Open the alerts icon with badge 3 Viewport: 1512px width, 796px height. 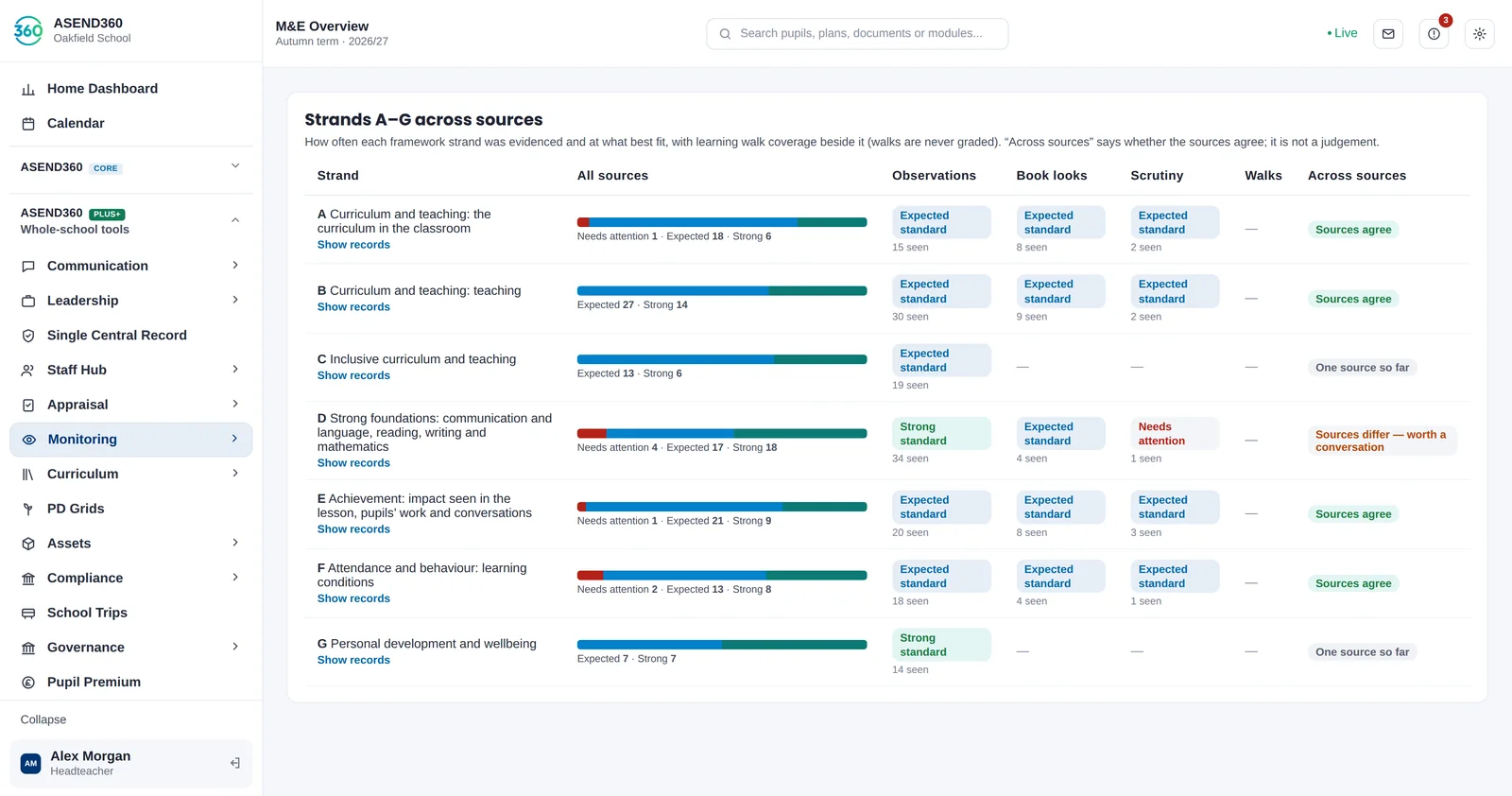1434,34
